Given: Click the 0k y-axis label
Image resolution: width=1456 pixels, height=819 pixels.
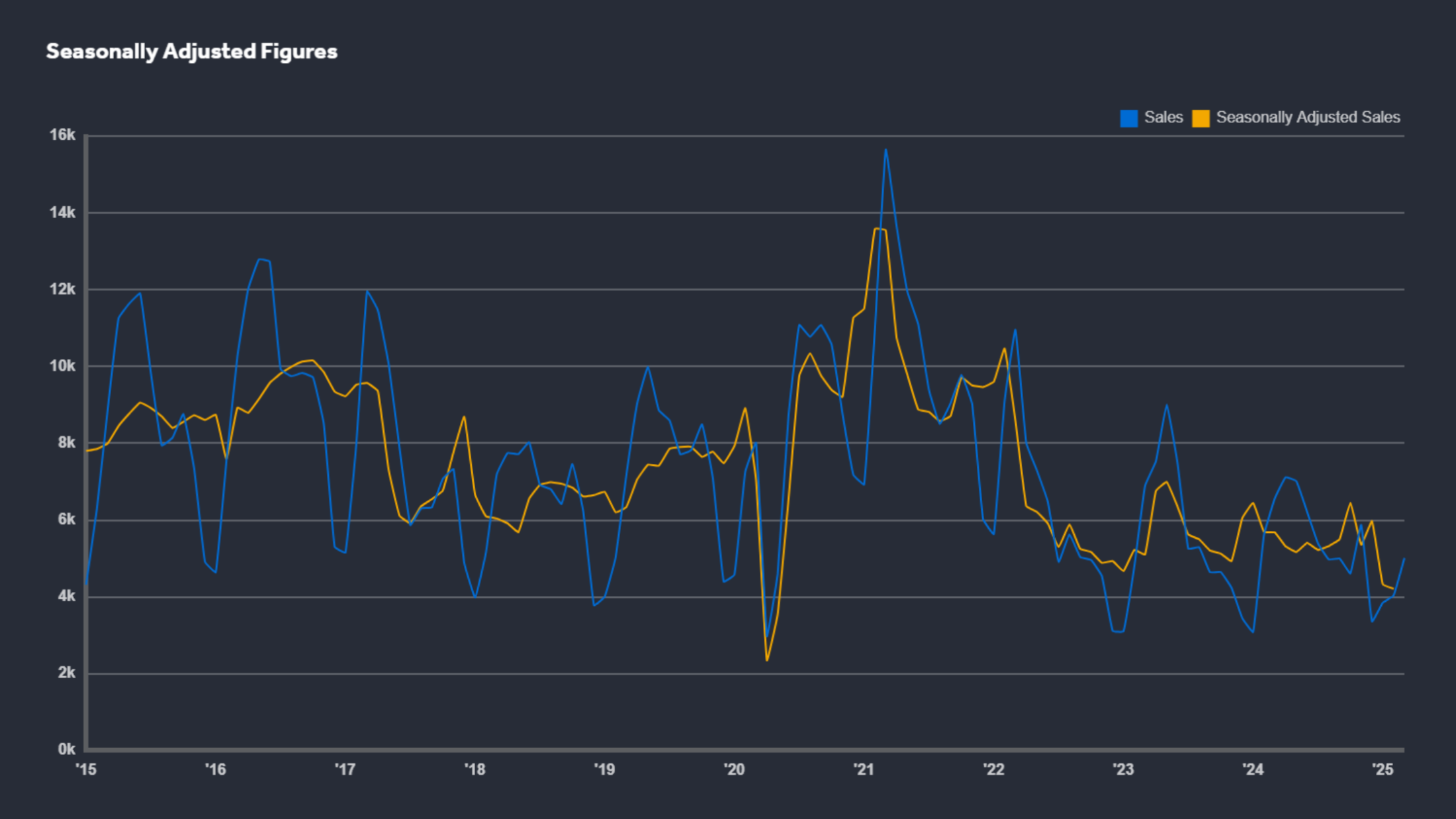Looking at the screenshot, I should click(x=66, y=749).
